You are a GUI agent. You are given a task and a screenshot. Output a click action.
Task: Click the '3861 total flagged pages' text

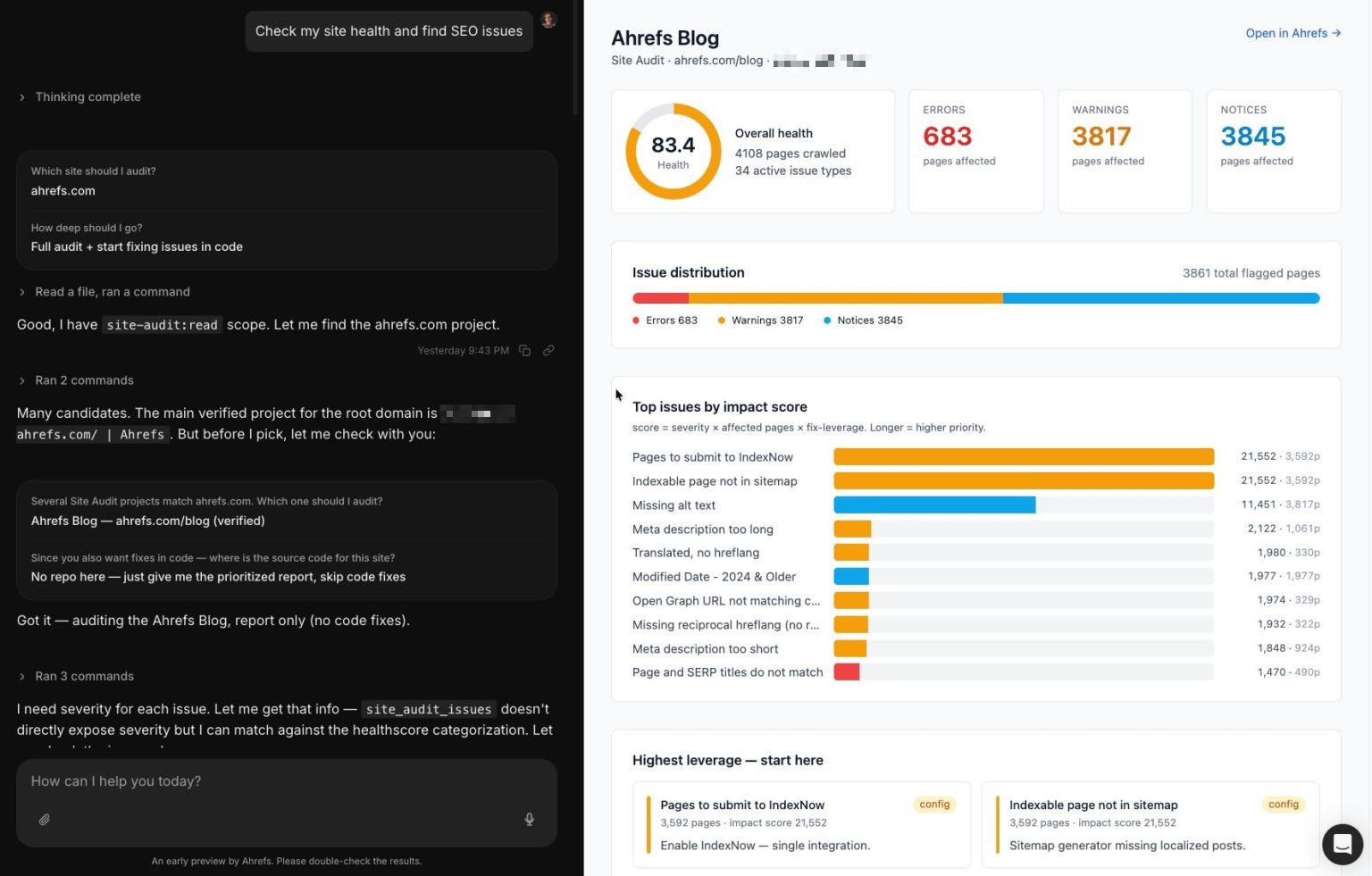1251,273
